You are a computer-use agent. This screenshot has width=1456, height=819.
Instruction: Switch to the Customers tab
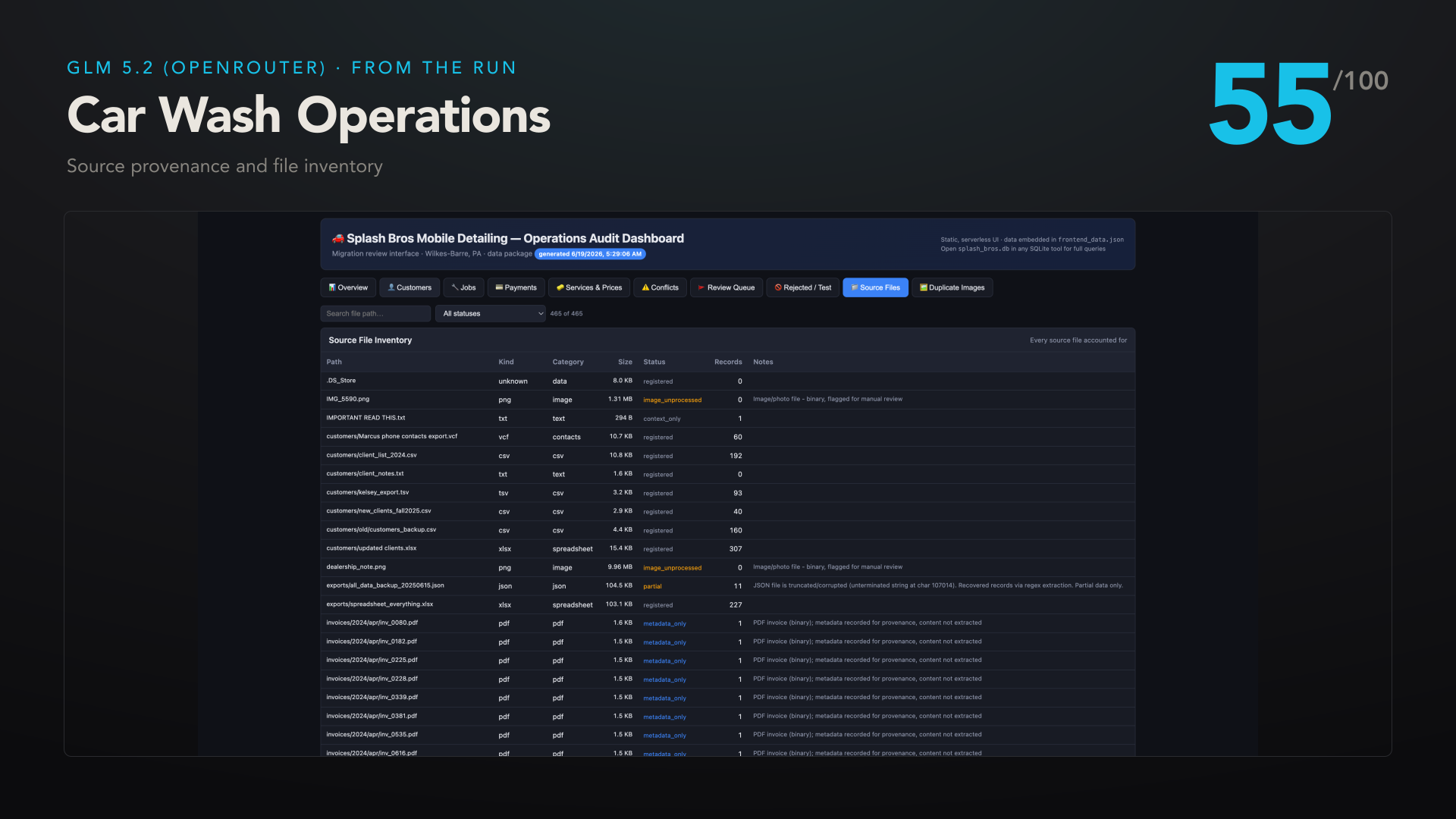(409, 287)
